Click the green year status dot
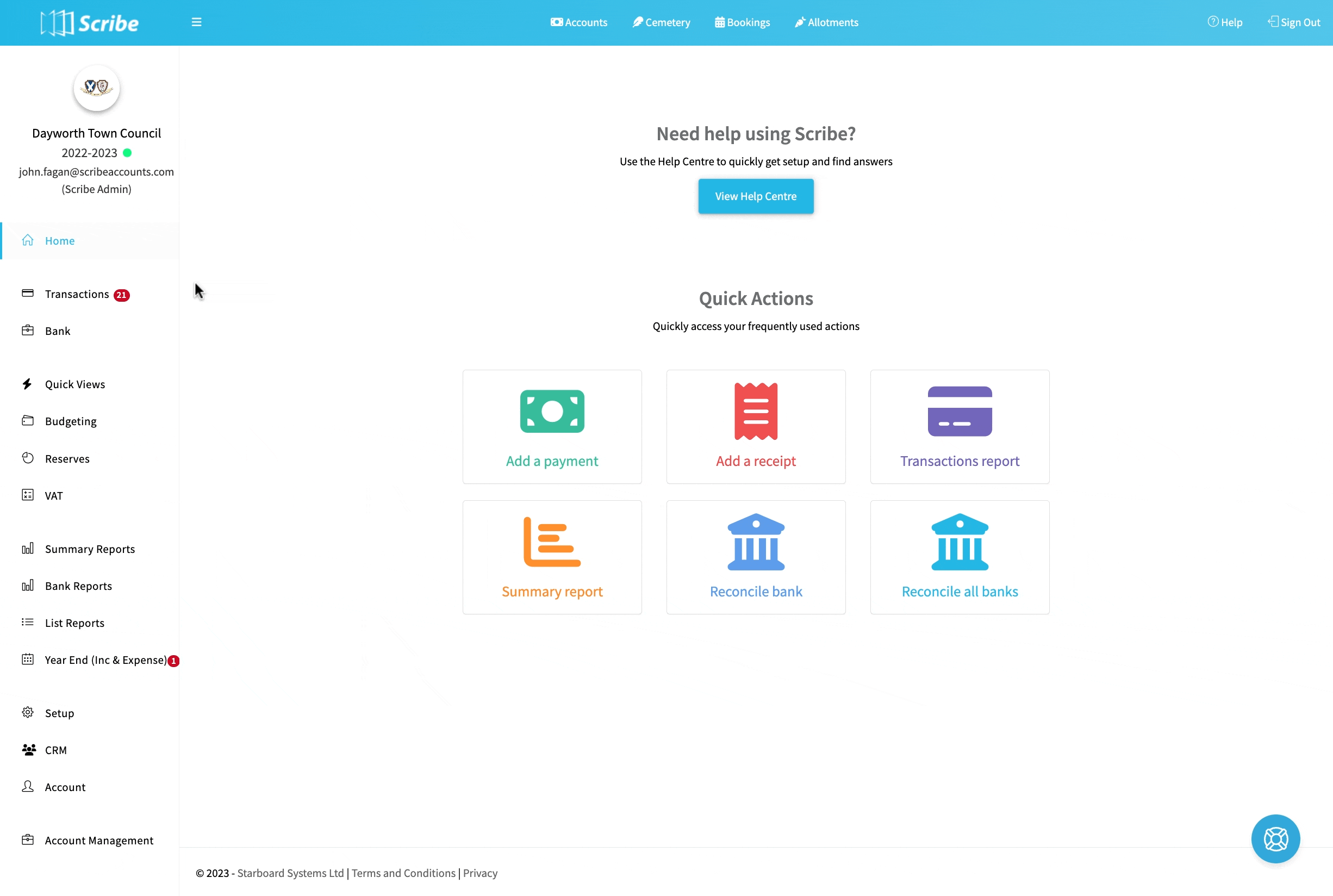 pyautogui.click(x=127, y=153)
